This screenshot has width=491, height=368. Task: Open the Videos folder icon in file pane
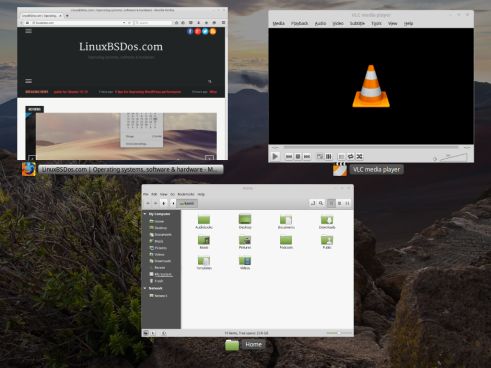(x=245, y=263)
